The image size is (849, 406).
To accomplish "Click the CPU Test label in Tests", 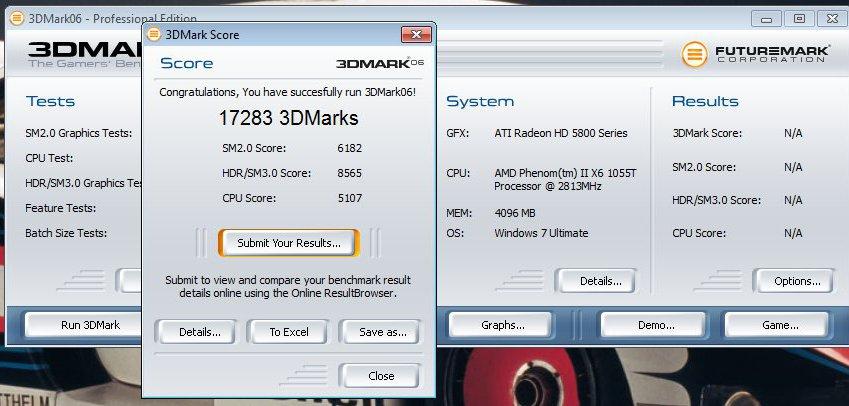I will click(x=49, y=158).
